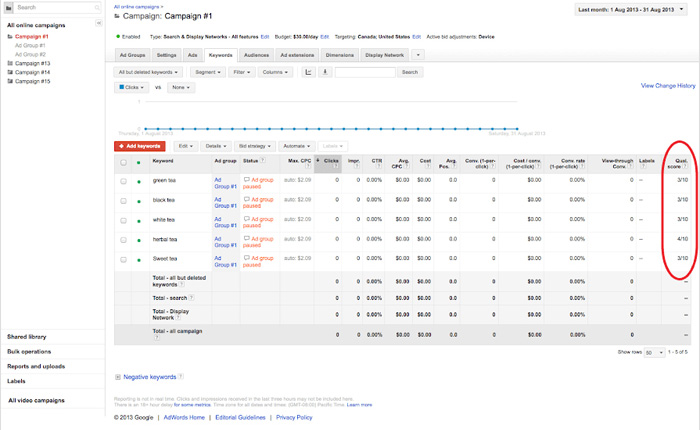Select the header checkbox for all keywords
Viewport: 700px width, 430px height.
(123, 162)
